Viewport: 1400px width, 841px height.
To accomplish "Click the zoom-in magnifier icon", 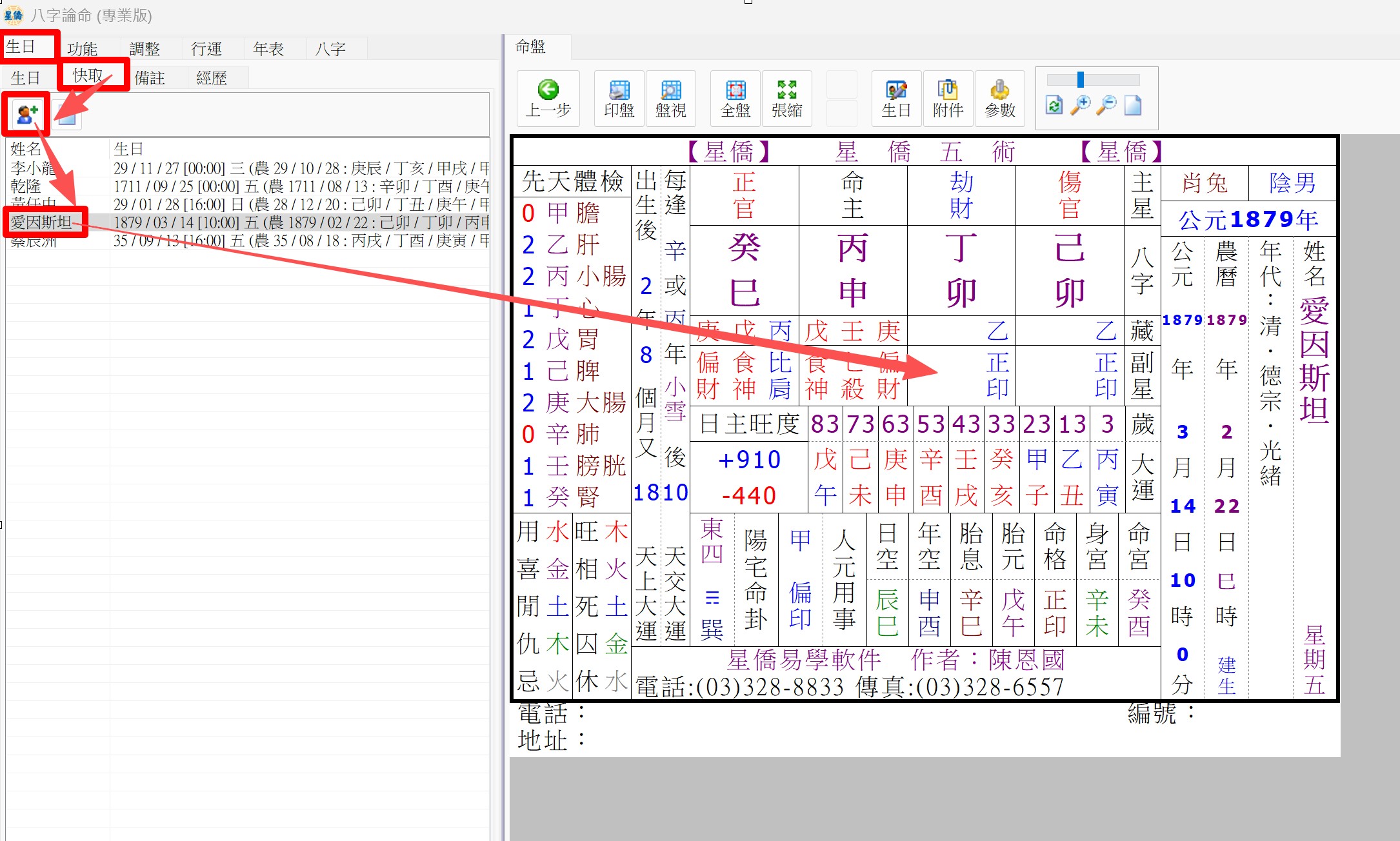I will (1080, 105).
